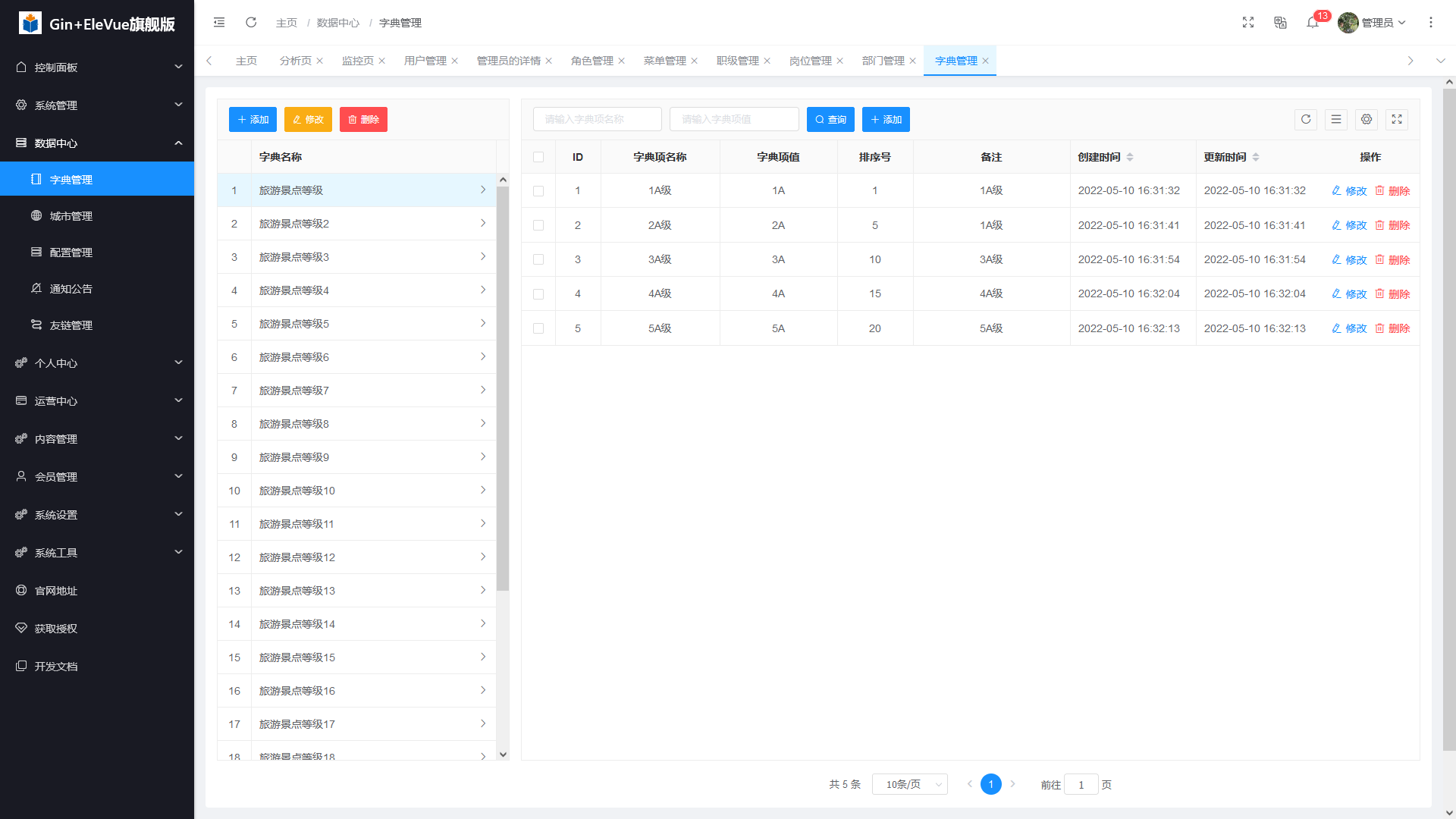Switch to the 用户管理 tab
This screenshot has height=819, width=1456.
pos(425,61)
